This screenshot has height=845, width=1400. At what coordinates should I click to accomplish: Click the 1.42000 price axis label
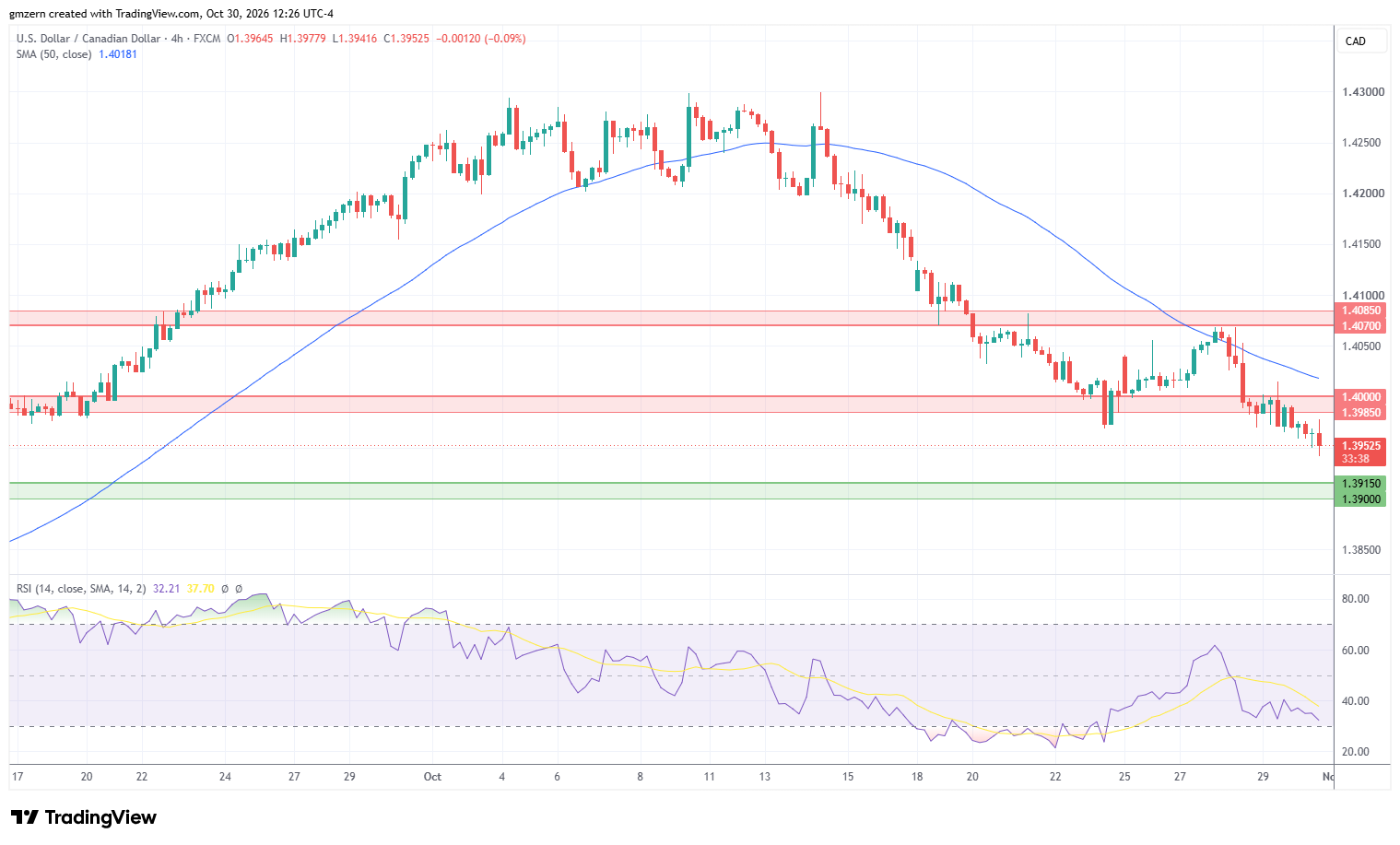click(1363, 194)
